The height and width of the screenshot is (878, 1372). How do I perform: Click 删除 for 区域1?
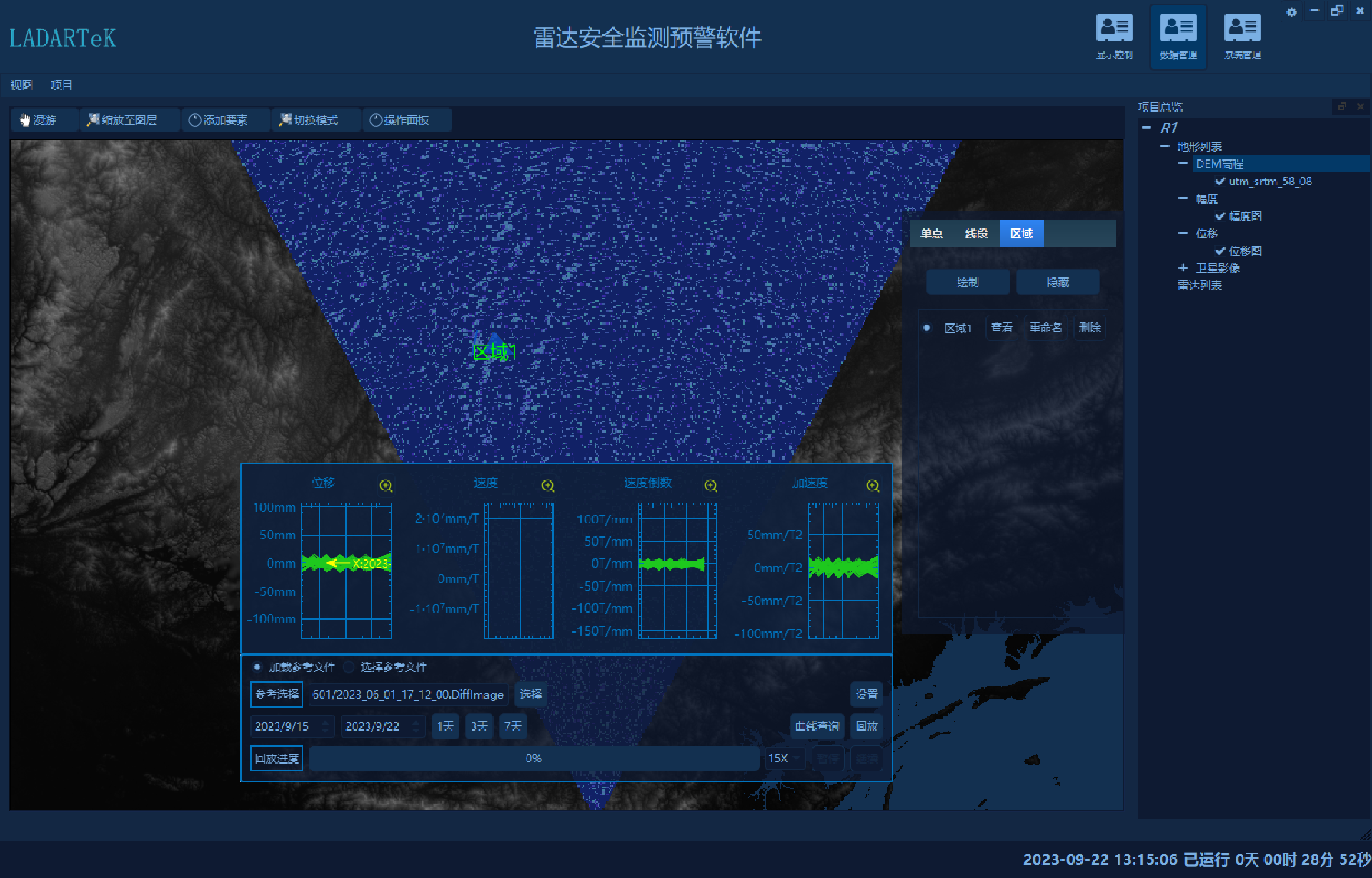click(x=1090, y=327)
